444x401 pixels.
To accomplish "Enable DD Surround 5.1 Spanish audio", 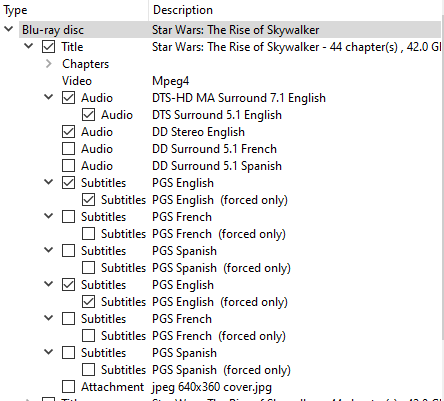I will 68,166.
